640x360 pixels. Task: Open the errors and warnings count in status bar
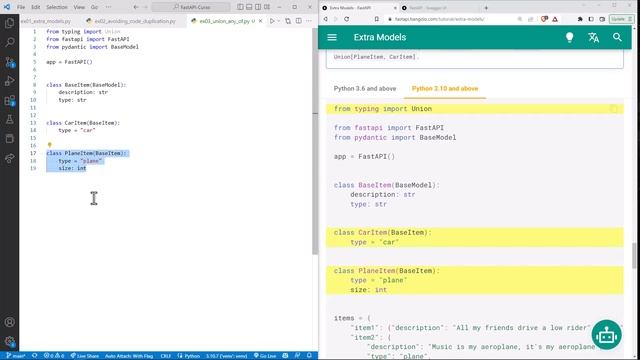click(54, 356)
